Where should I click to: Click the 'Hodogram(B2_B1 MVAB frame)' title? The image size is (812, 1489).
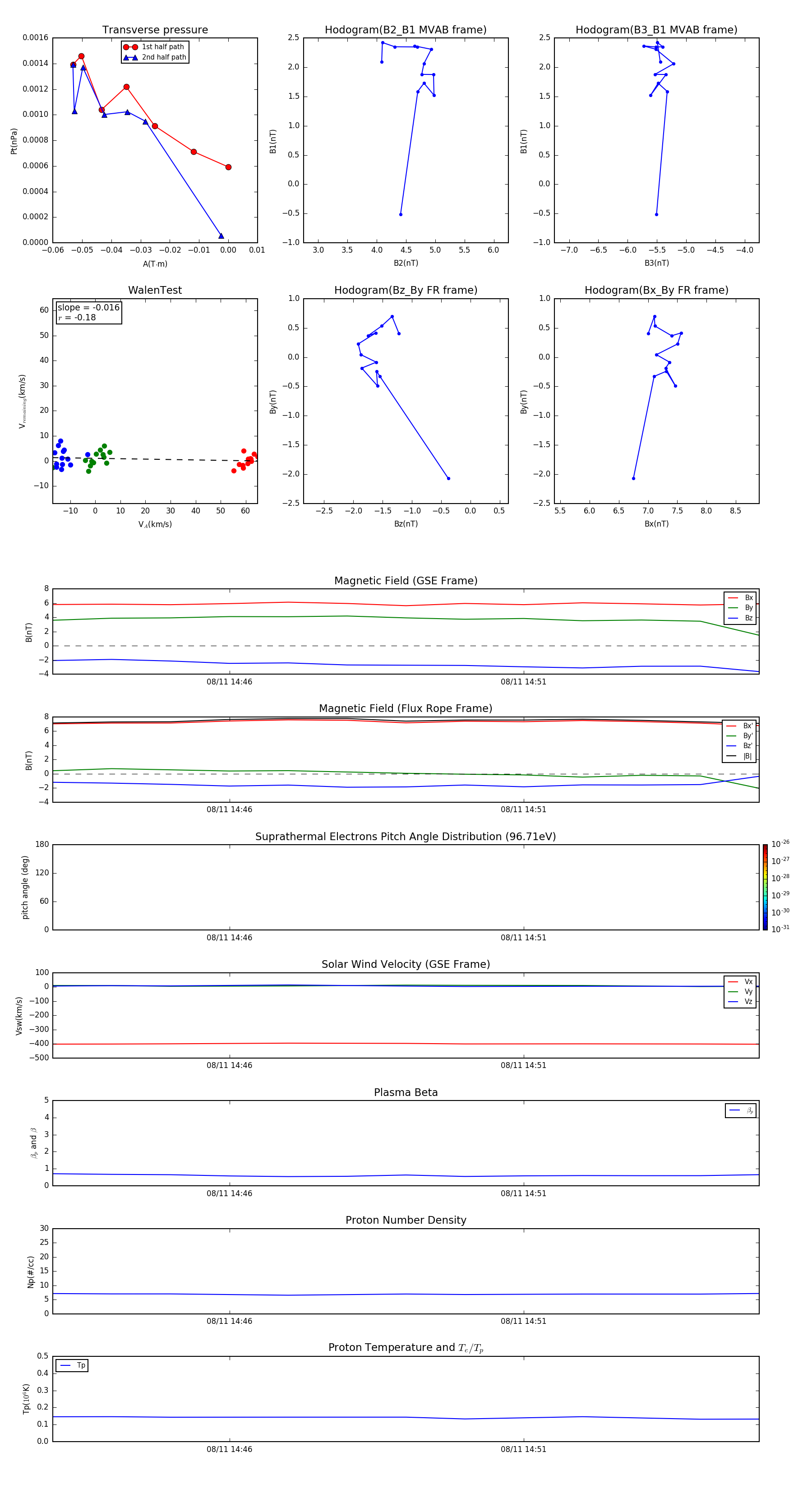406,29
